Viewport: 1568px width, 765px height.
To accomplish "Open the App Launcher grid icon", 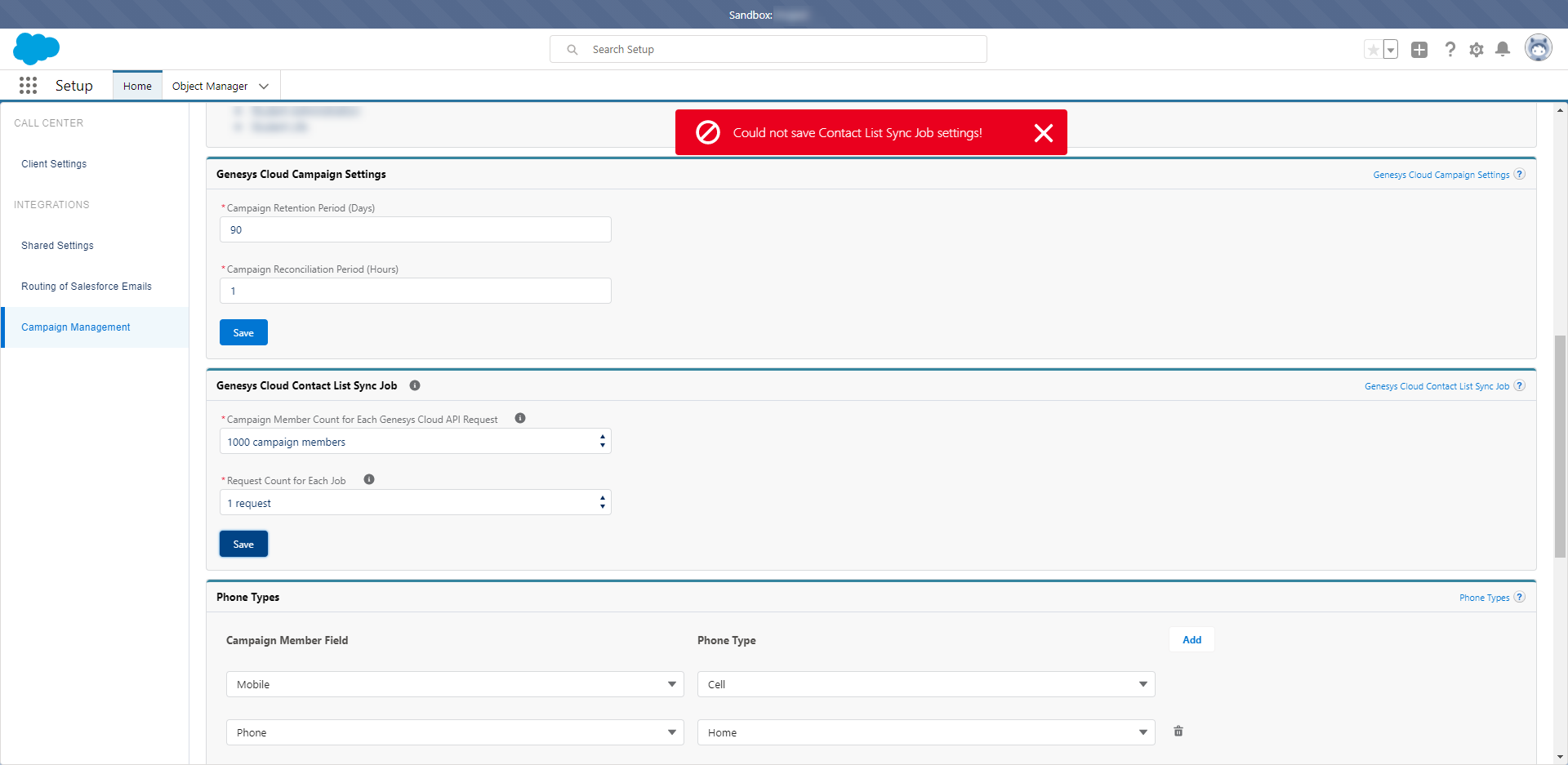I will coord(28,86).
